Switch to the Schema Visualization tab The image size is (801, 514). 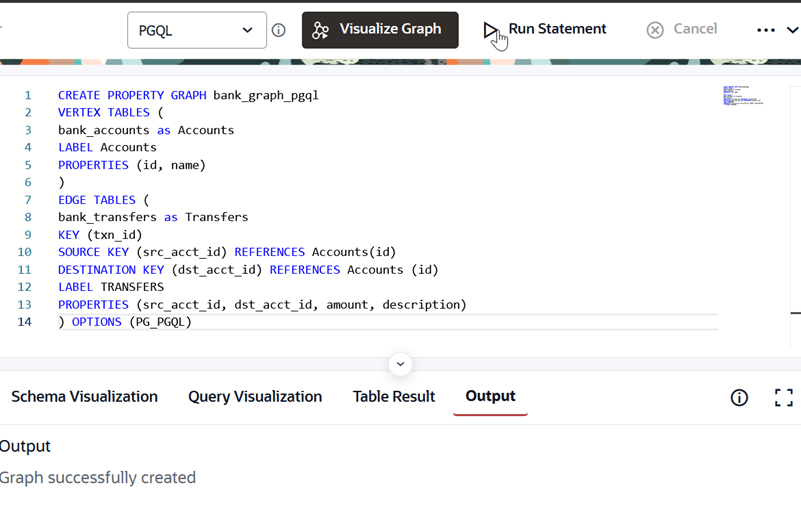(x=84, y=396)
